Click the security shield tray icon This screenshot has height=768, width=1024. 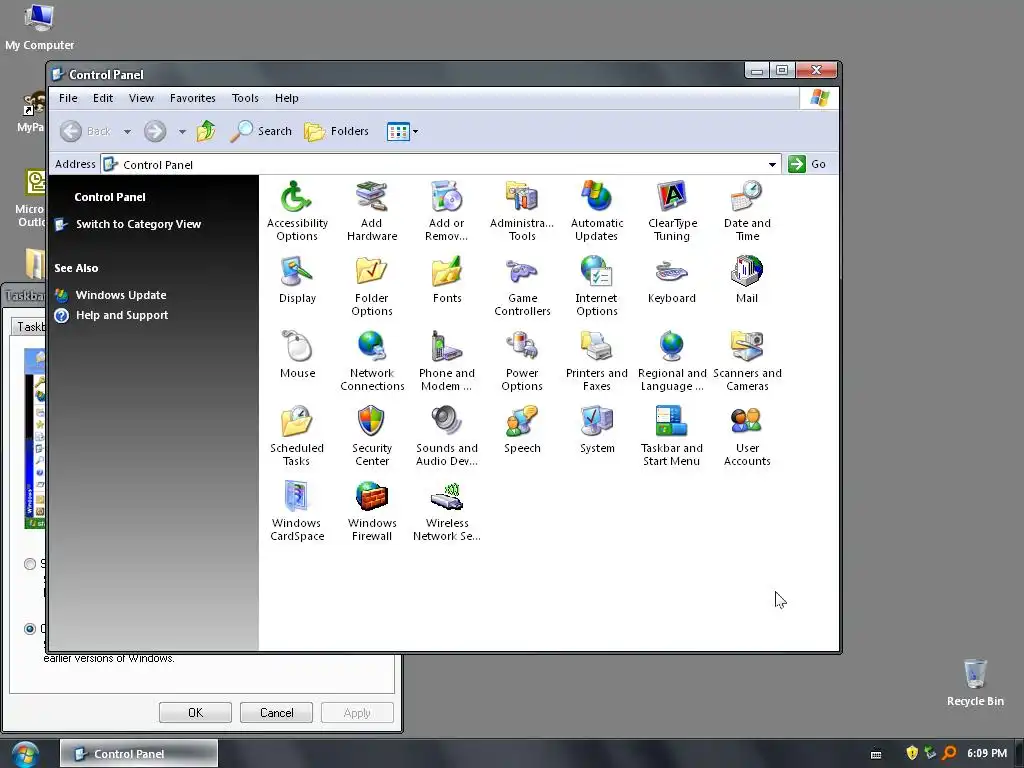(912, 754)
